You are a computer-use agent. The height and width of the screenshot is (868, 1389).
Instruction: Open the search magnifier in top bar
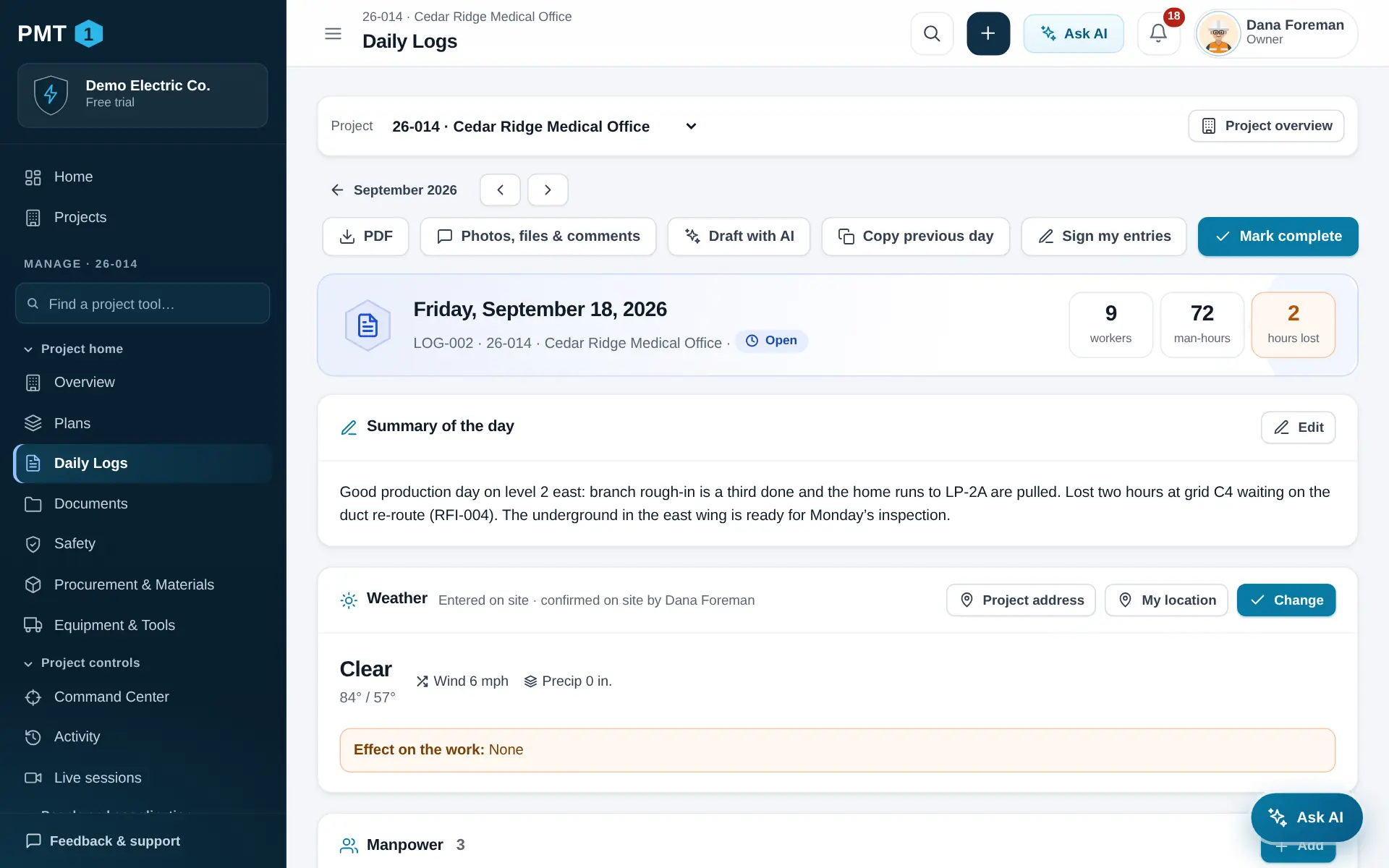932,33
